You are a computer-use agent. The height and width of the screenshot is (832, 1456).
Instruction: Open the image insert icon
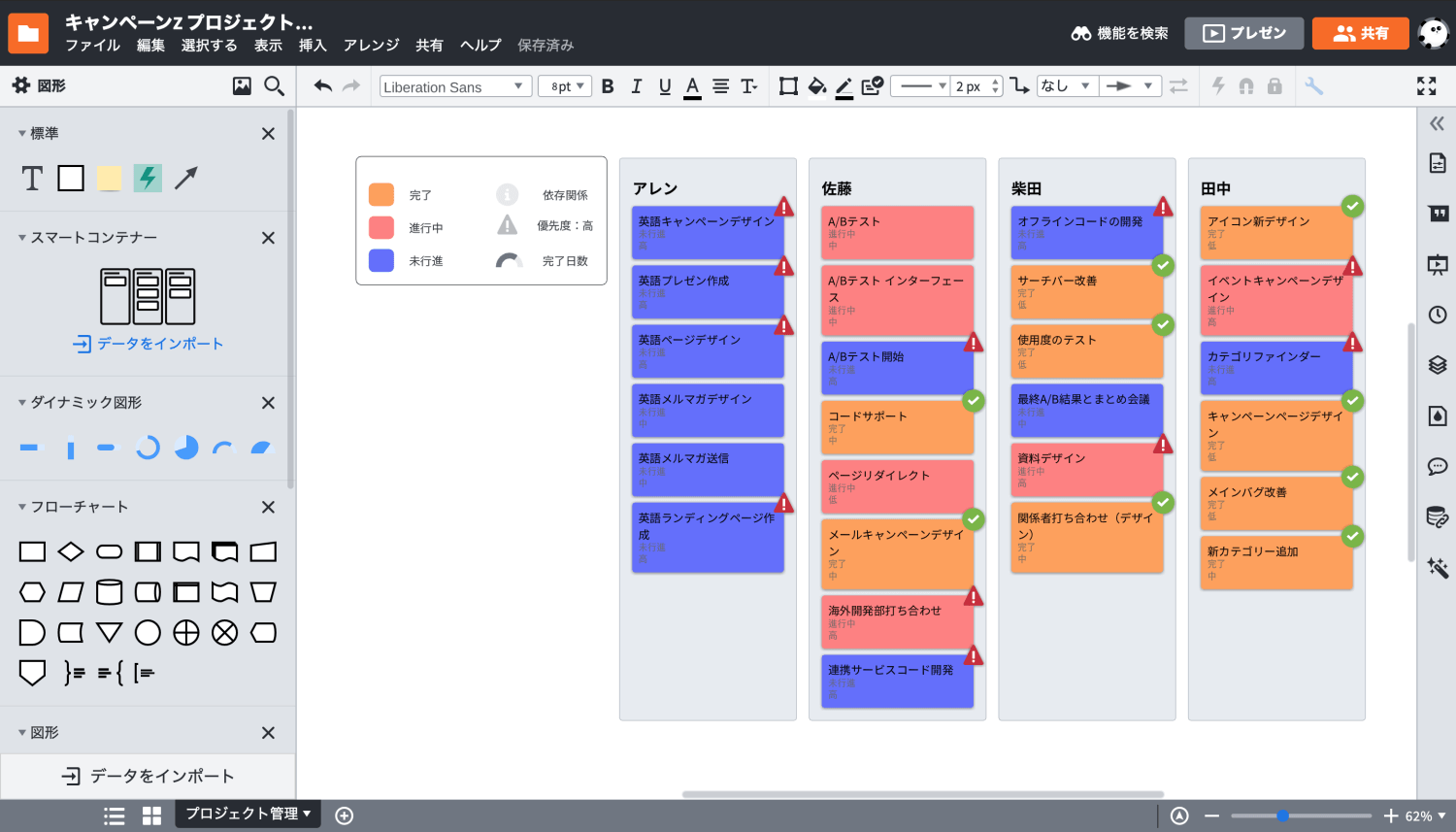pos(242,86)
